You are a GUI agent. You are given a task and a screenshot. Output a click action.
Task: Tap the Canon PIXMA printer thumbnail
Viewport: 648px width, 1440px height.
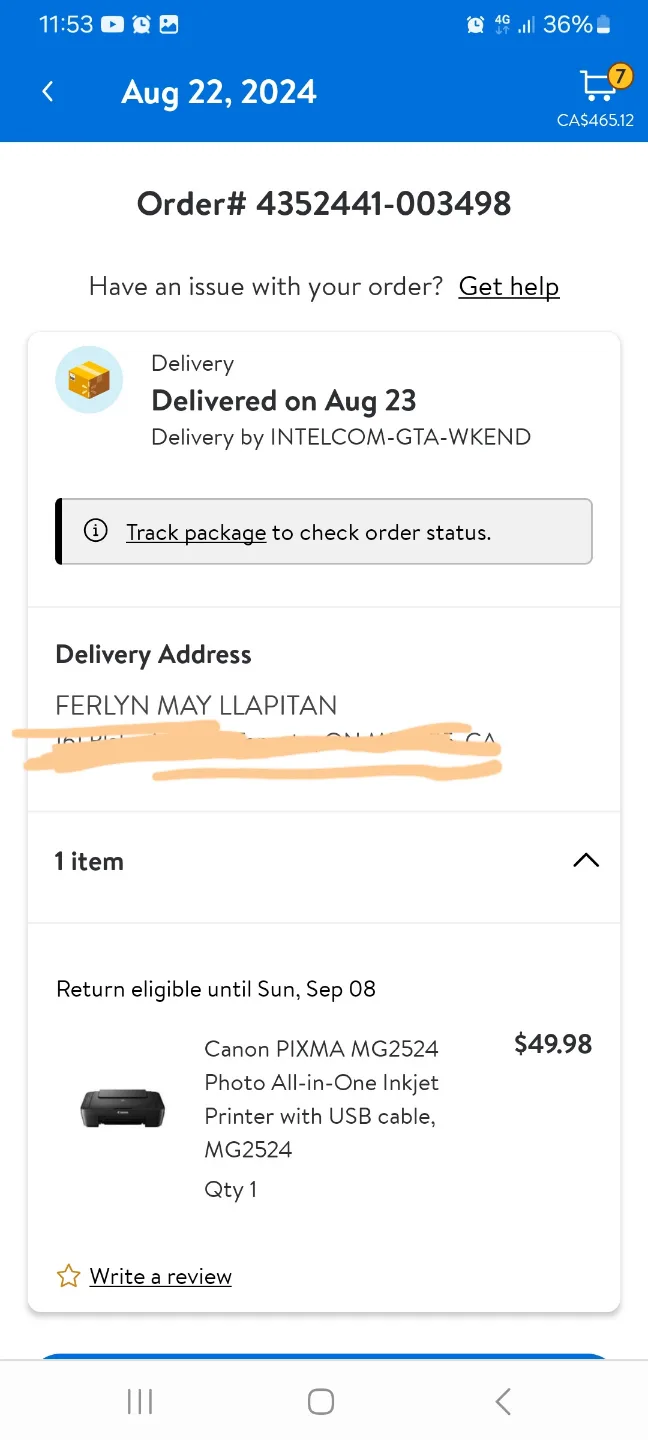click(122, 1108)
